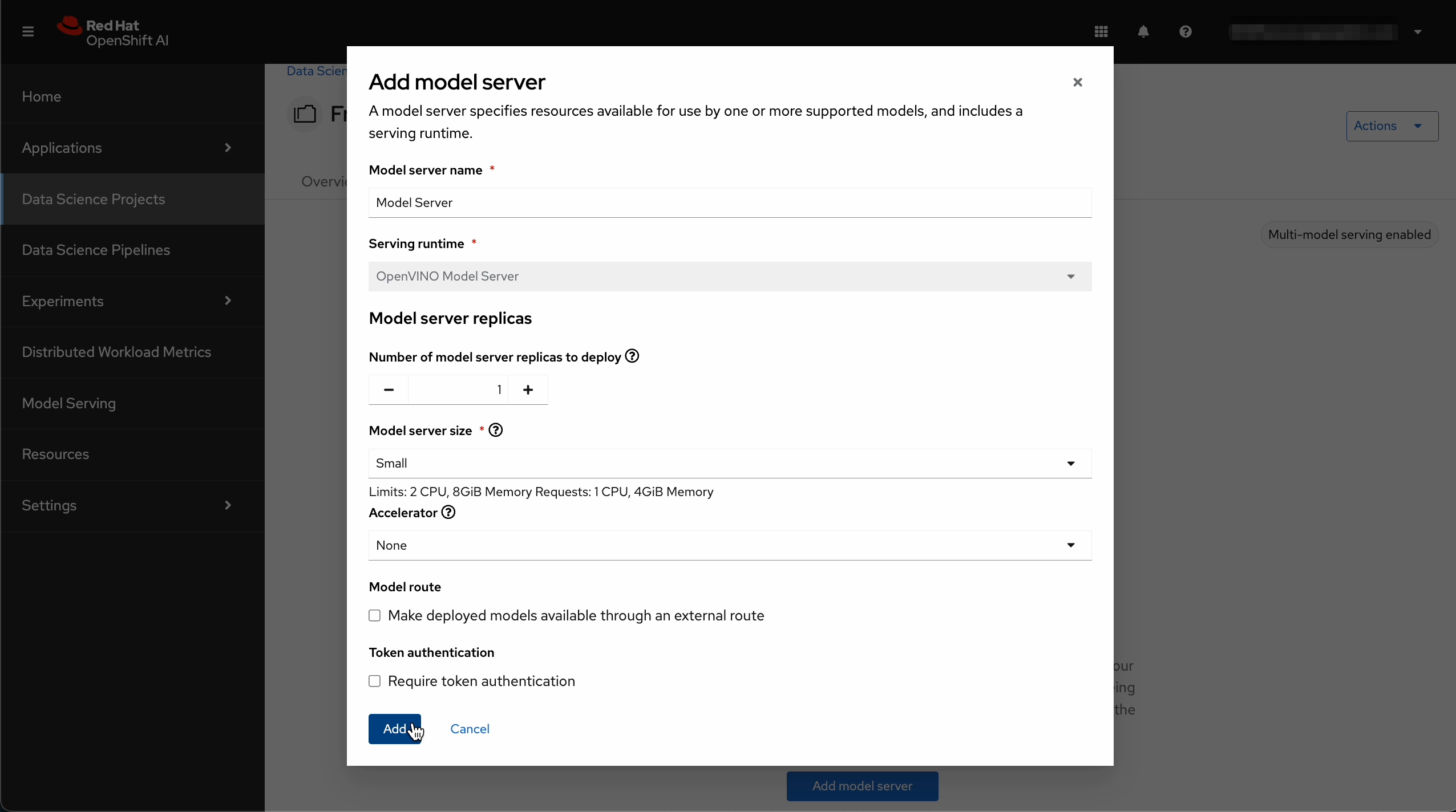Check Require token authentication
The height and width of the screenshot is (812, 1456).
click(x=375, y=681)
